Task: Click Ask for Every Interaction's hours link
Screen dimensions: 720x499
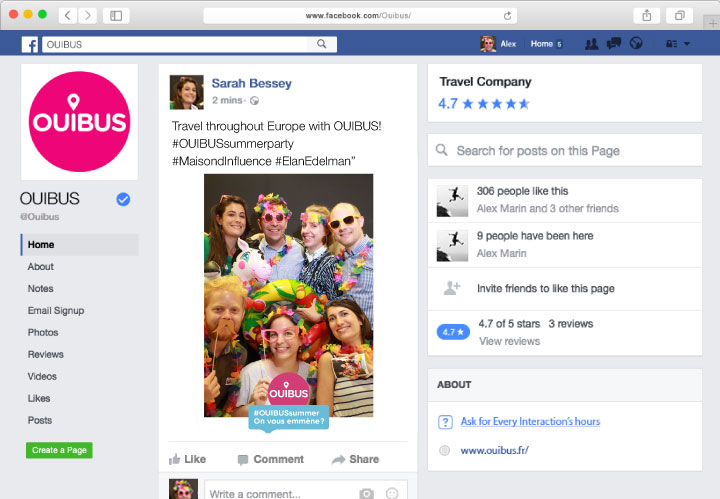Action: tap(530, 421)
